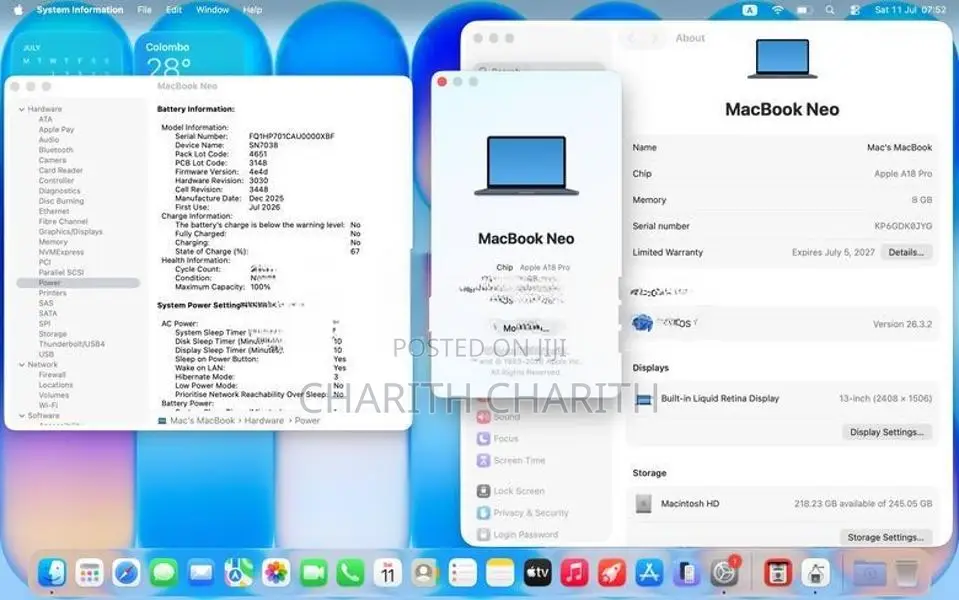Screen dimensions: 959x600
Task: Open the Apple menu
Action: click(18, 10)
